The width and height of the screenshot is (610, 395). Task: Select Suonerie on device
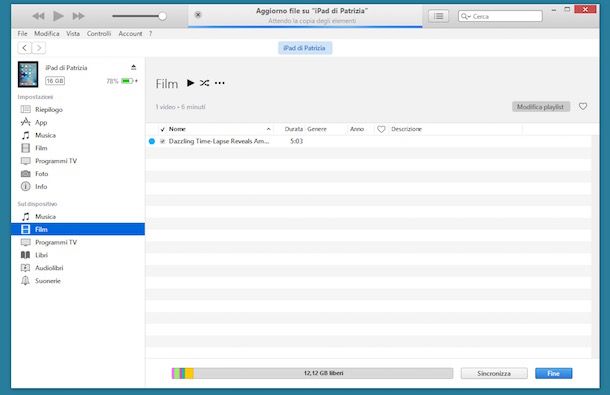(x=47, y=281)
